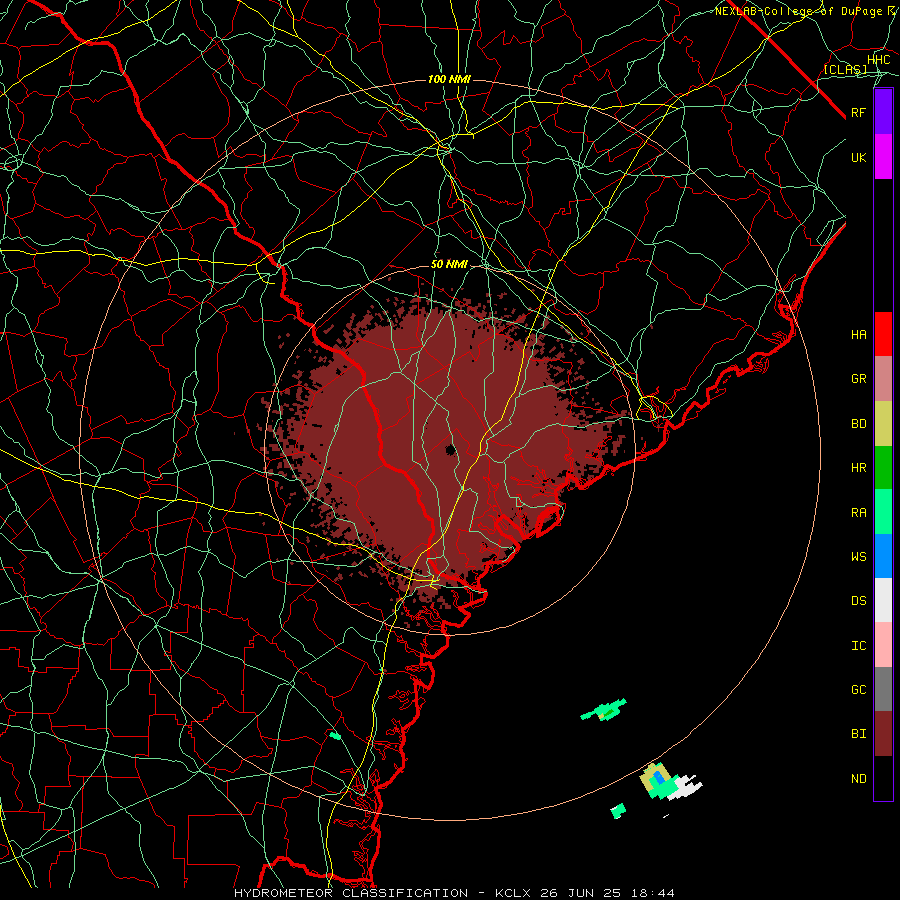The image size is (900, 900).
Task: Select the gray GC legend swatch
Action: point(883,689)
